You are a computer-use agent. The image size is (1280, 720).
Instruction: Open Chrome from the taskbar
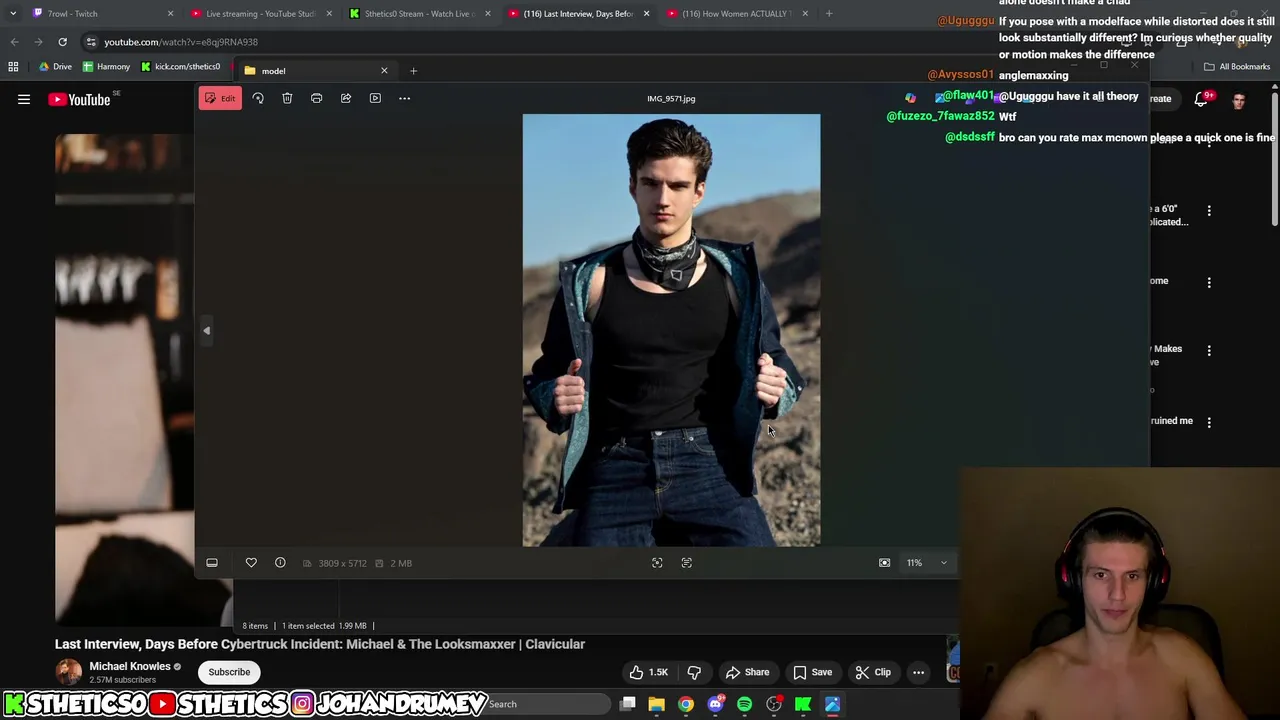point(686,704)
